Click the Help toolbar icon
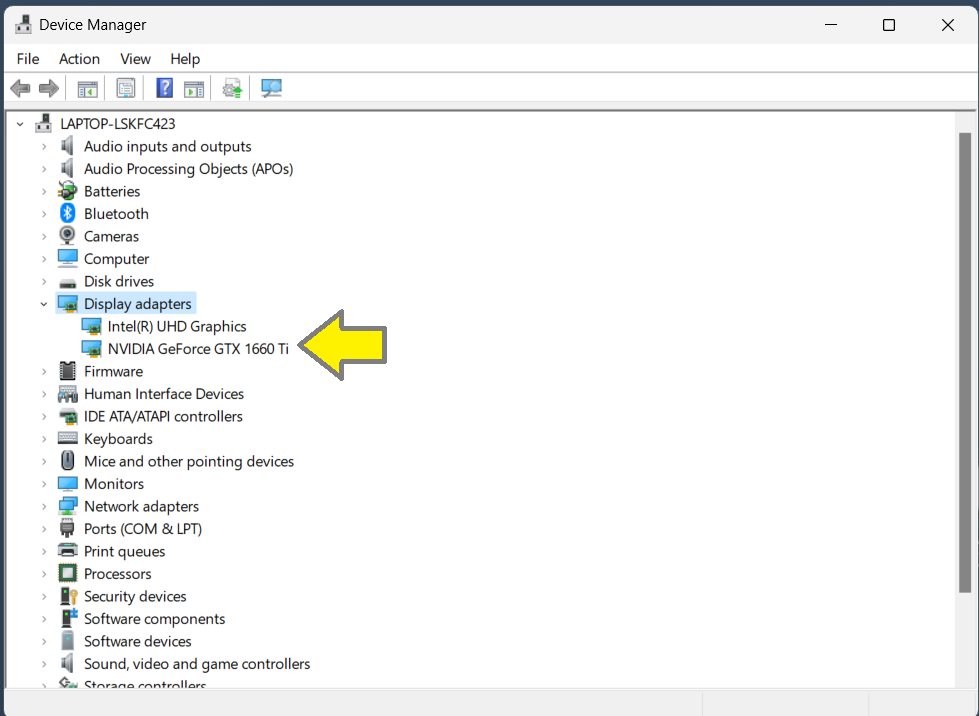Image resolution: width=979 pixels, height=716 pixels. [164, 88]
